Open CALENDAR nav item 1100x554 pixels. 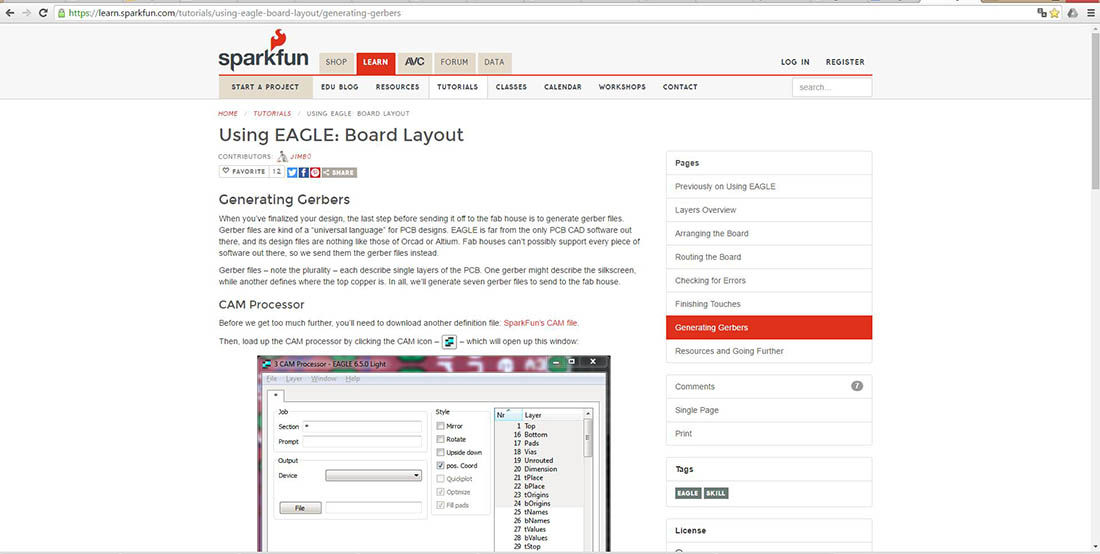pos(563,87)
